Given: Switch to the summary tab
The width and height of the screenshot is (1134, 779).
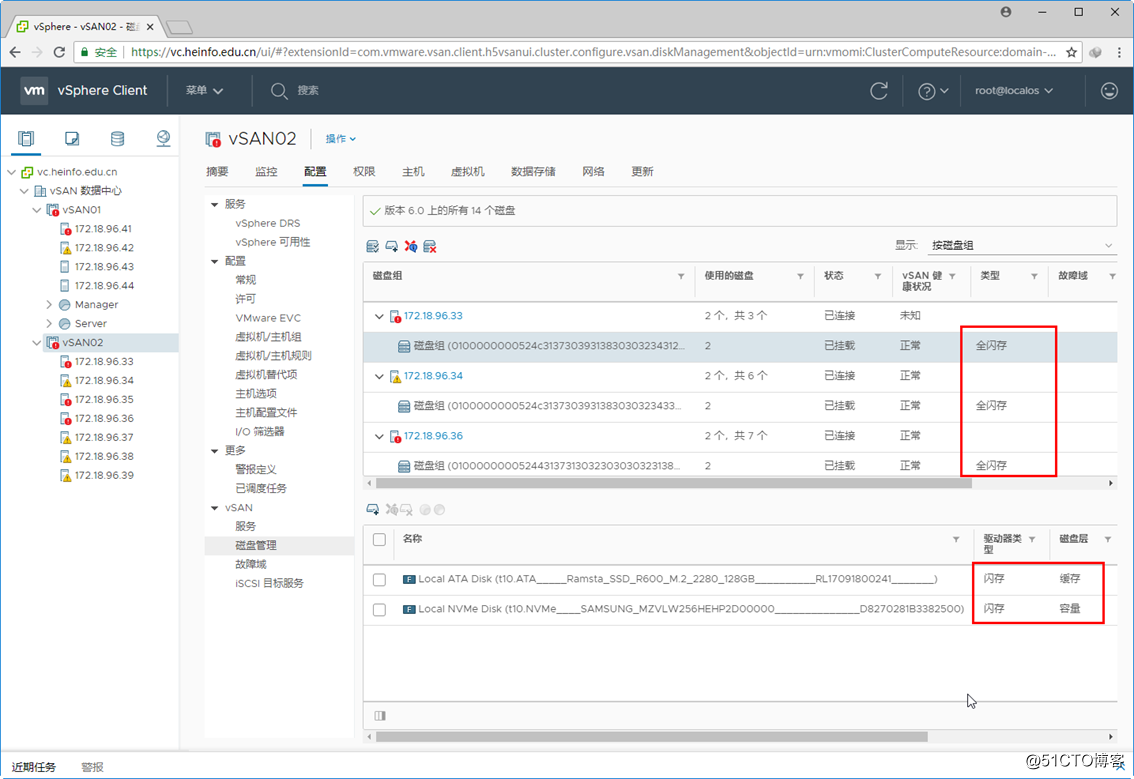Looking at the screenshot, I should pyautogui.click(x=217, y=171).
